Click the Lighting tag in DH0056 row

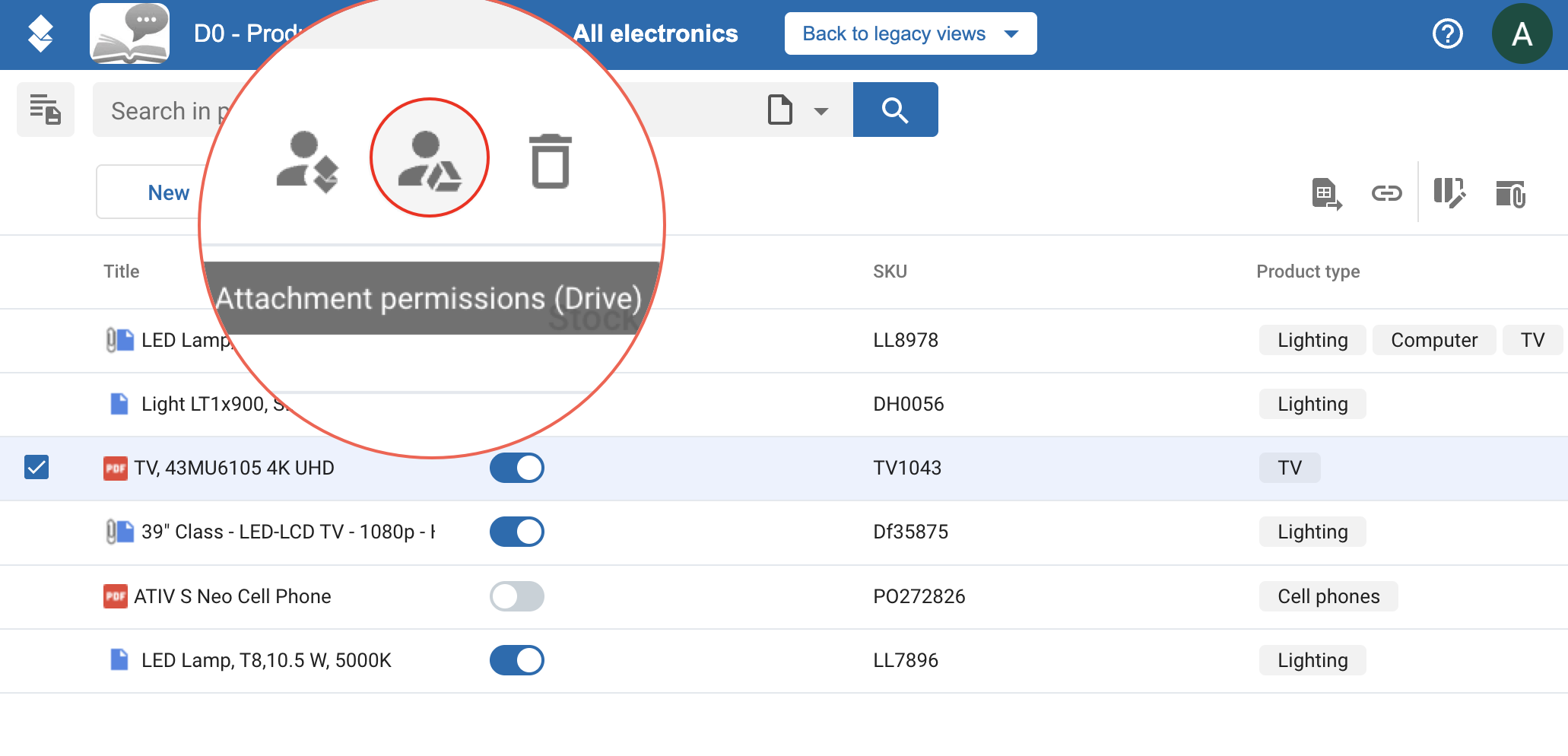click(x=1312, y=404)
